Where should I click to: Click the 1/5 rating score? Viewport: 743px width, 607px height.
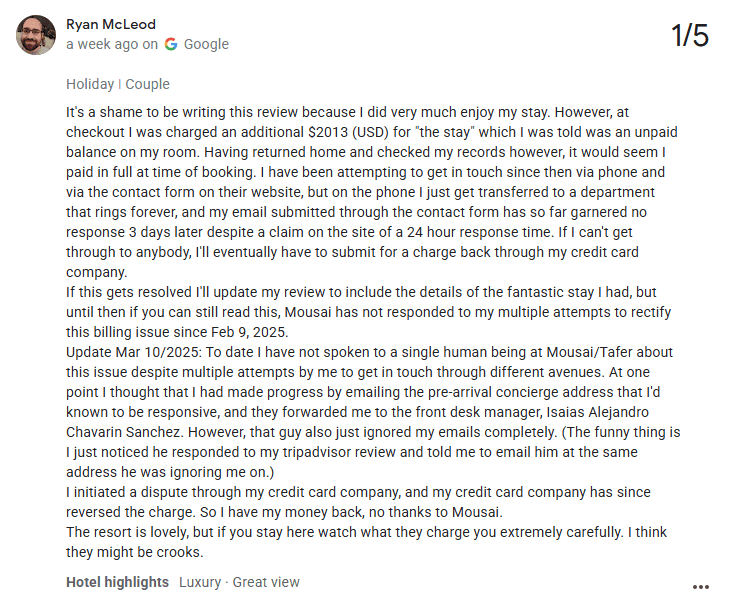(x=689, y=36)
